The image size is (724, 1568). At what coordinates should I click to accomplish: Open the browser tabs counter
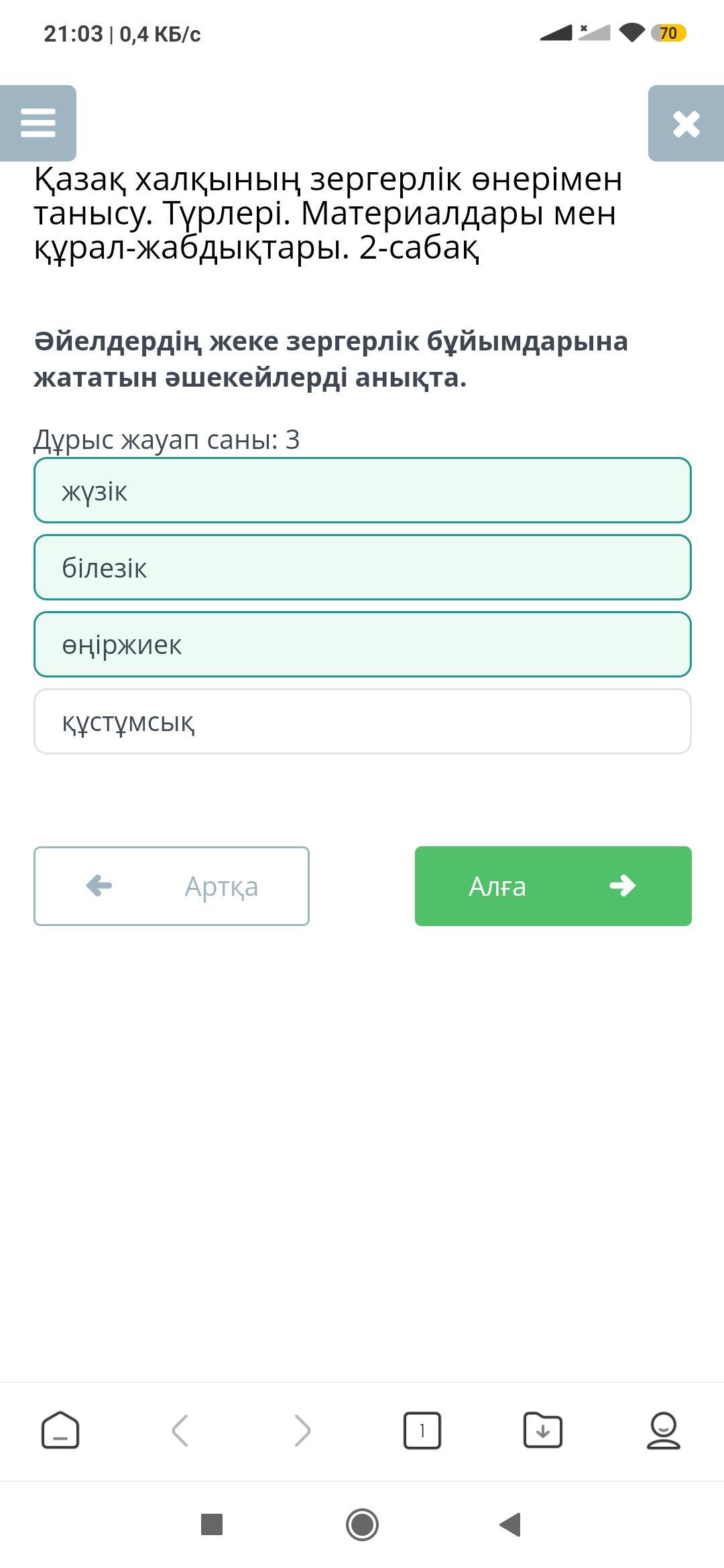[422, 1431]
